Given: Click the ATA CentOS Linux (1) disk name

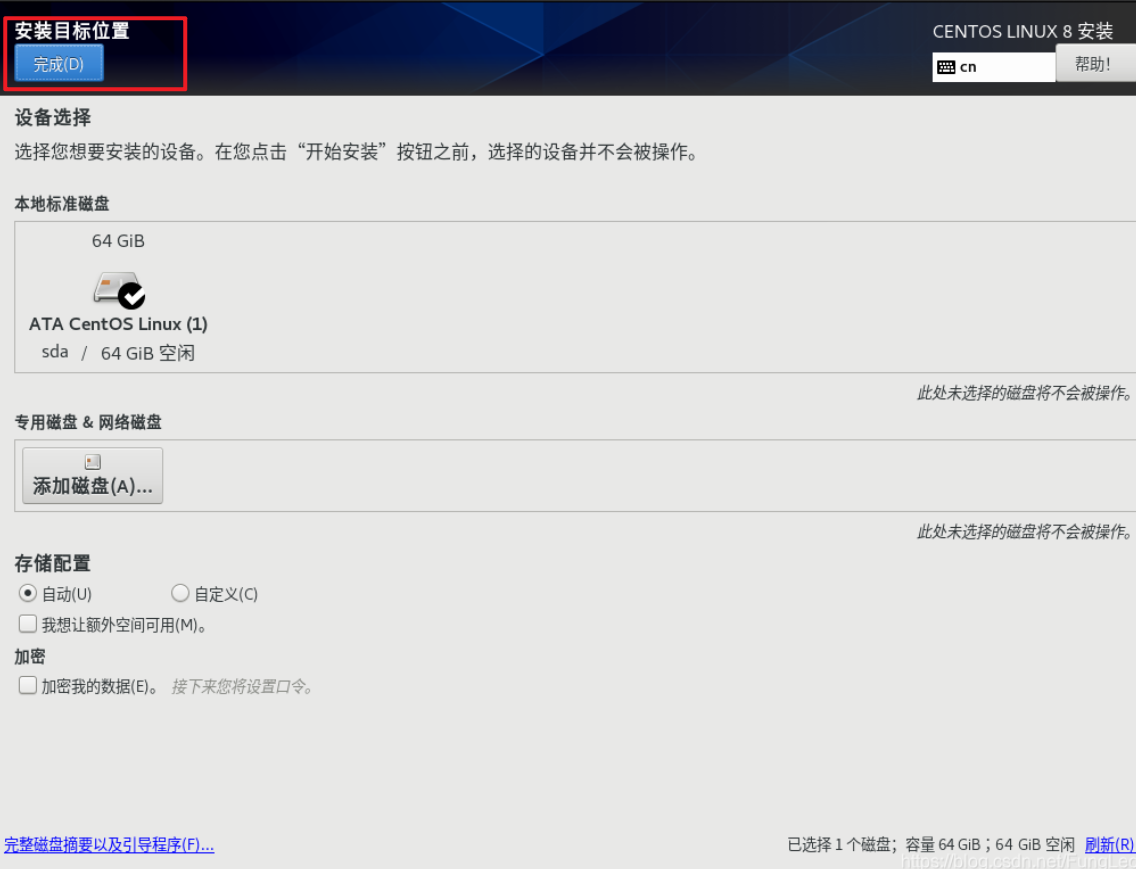Looking at the screenshot, I should click(x=118, y=324).
